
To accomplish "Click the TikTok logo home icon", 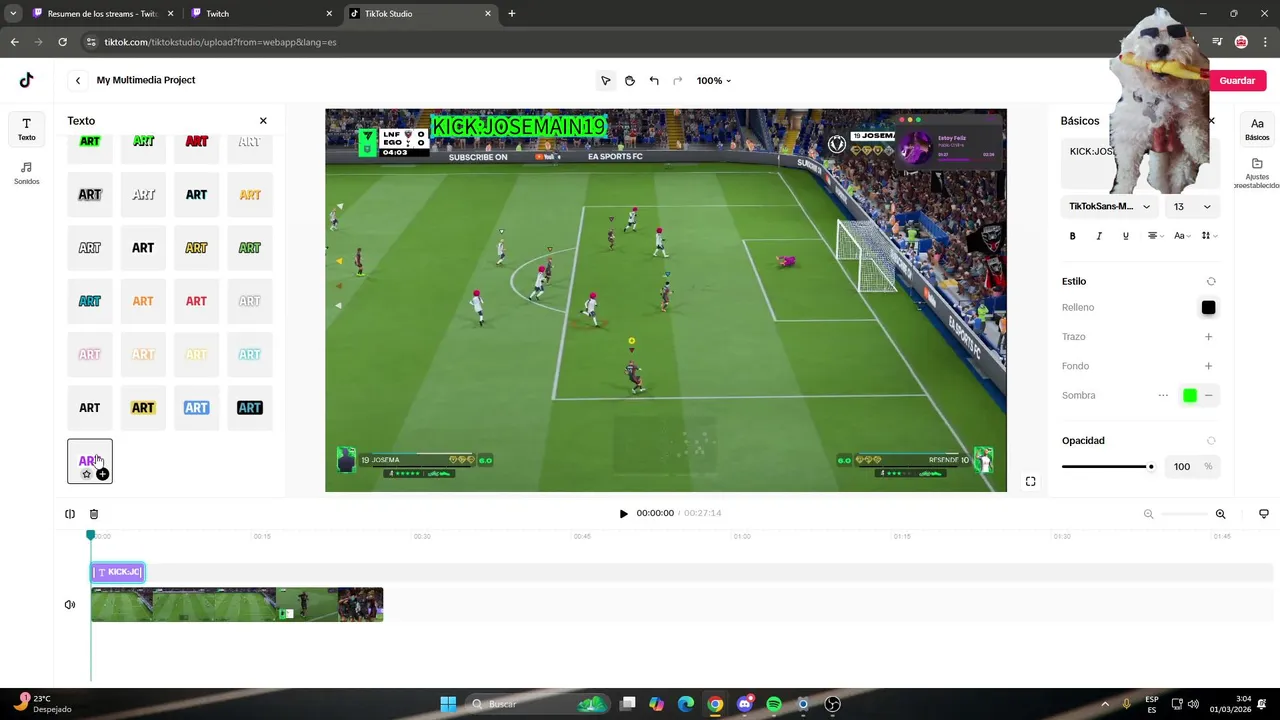I will 26,80.
